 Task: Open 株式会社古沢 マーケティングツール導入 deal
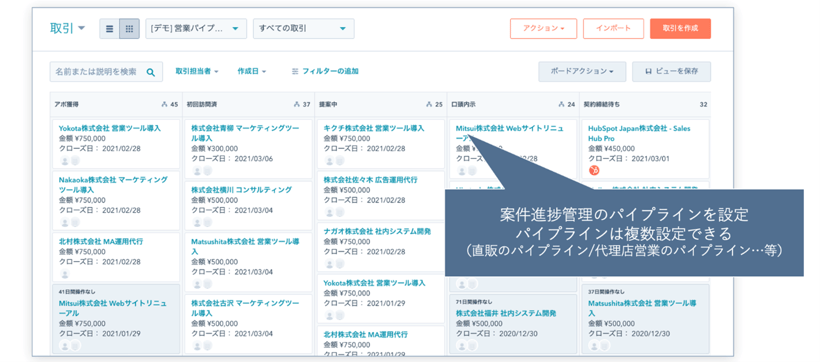(245, 308)
